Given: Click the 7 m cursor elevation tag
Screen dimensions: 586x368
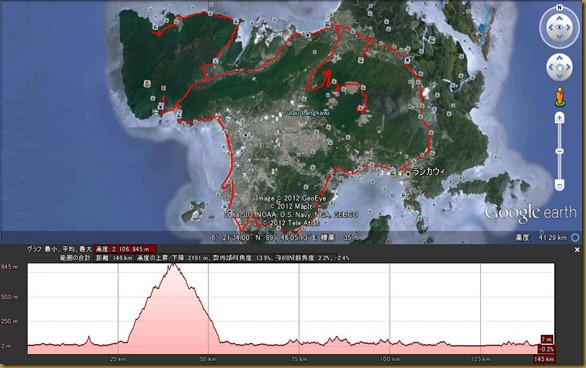Looking at the screenshot, I should point(547,339).
